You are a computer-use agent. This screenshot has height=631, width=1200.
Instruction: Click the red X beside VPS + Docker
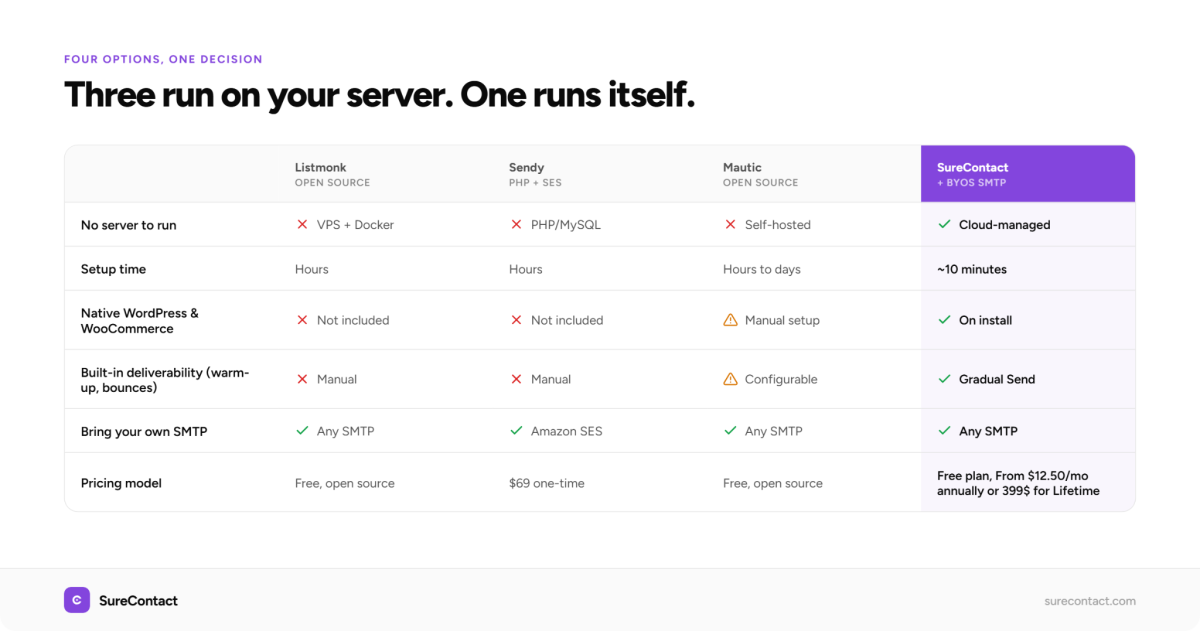coord(302,225)
